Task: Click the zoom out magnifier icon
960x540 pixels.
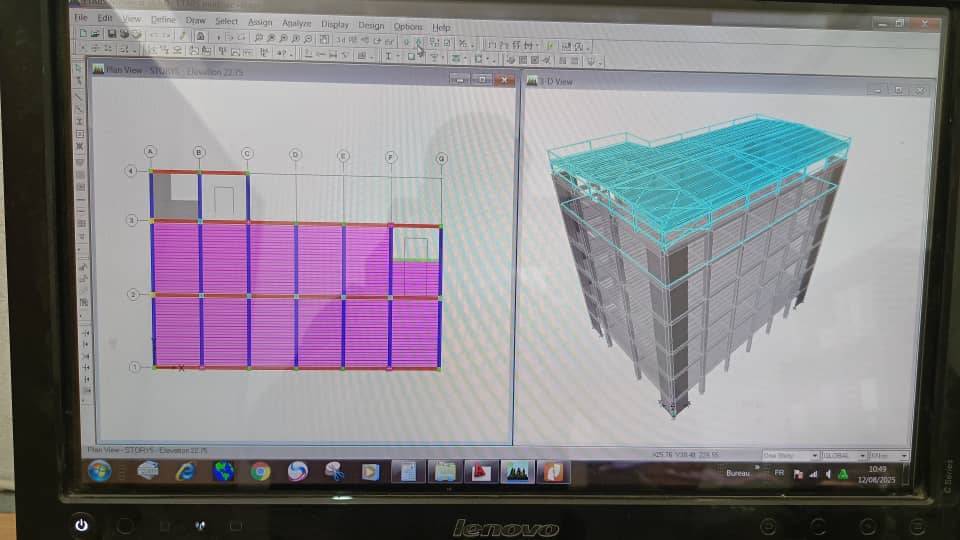Action: (x=308, y=39)
